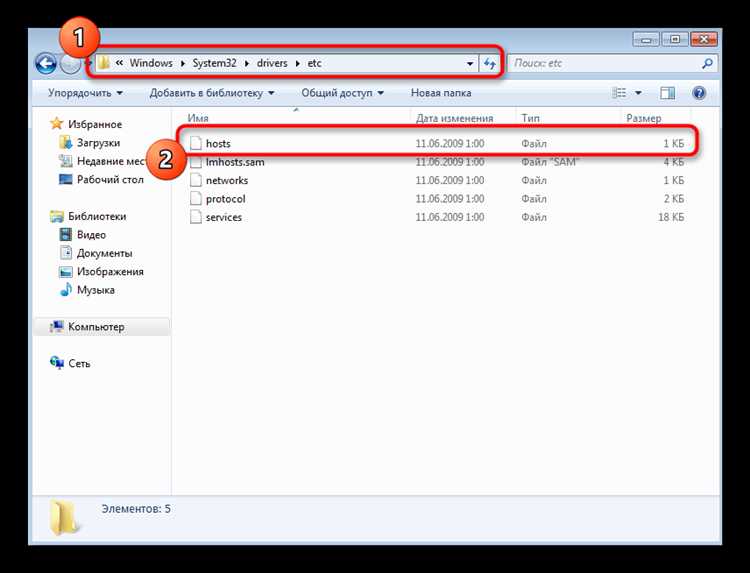The height and width of the screenshot is (573, 750).
Task: Select the Музыка library
Action: pyautogui.click(x=95, y=290)
